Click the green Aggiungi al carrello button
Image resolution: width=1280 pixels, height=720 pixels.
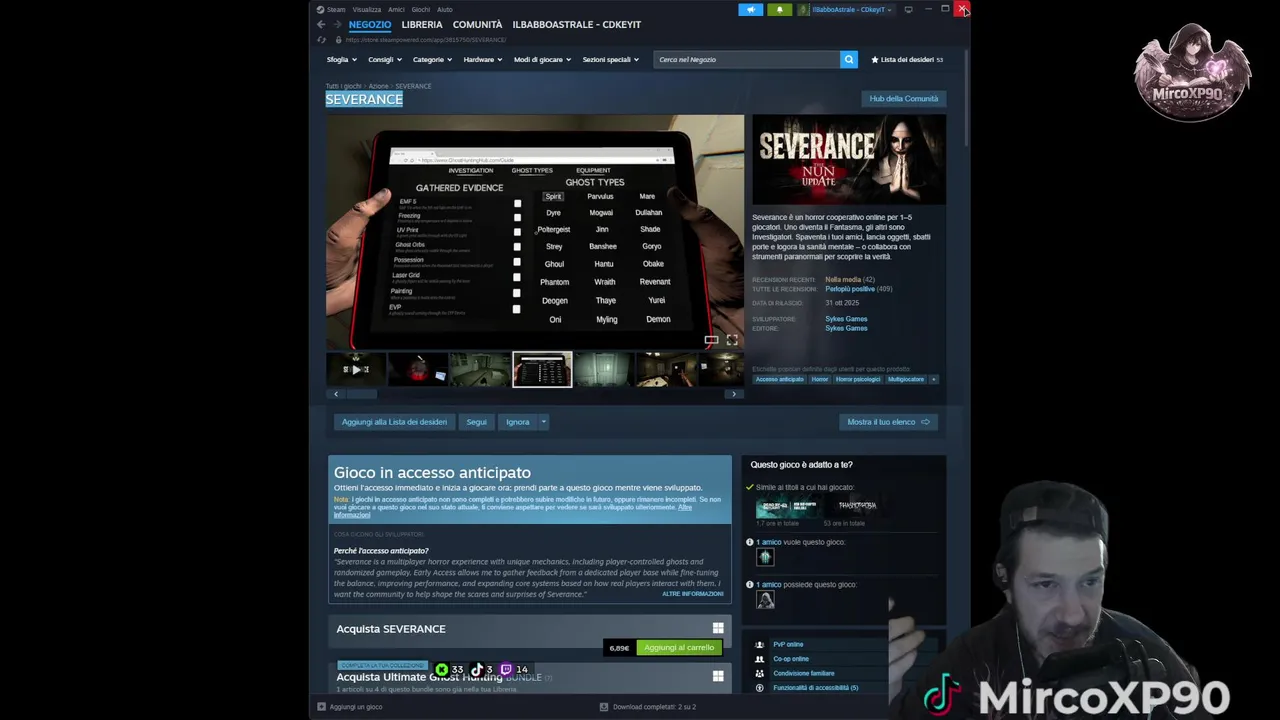(x=679, y=648)
